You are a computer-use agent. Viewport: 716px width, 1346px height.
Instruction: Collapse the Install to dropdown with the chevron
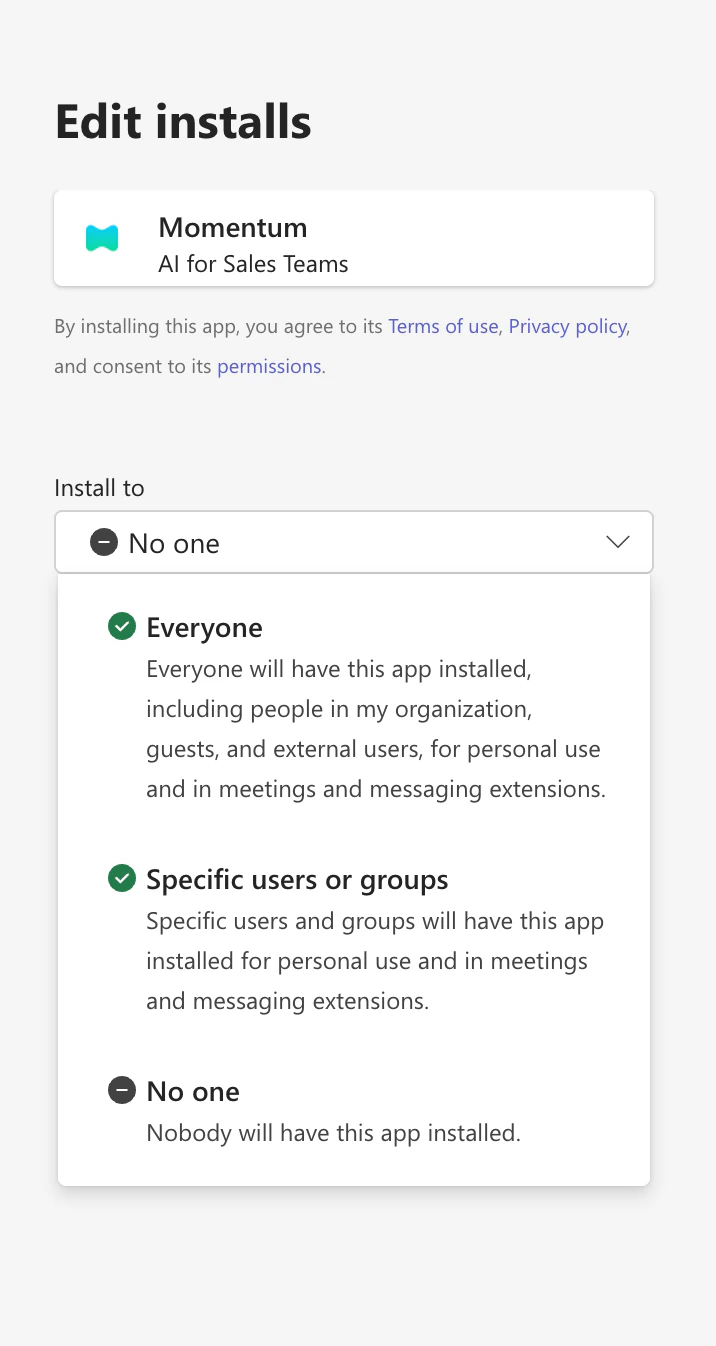[x=618, y=542]
